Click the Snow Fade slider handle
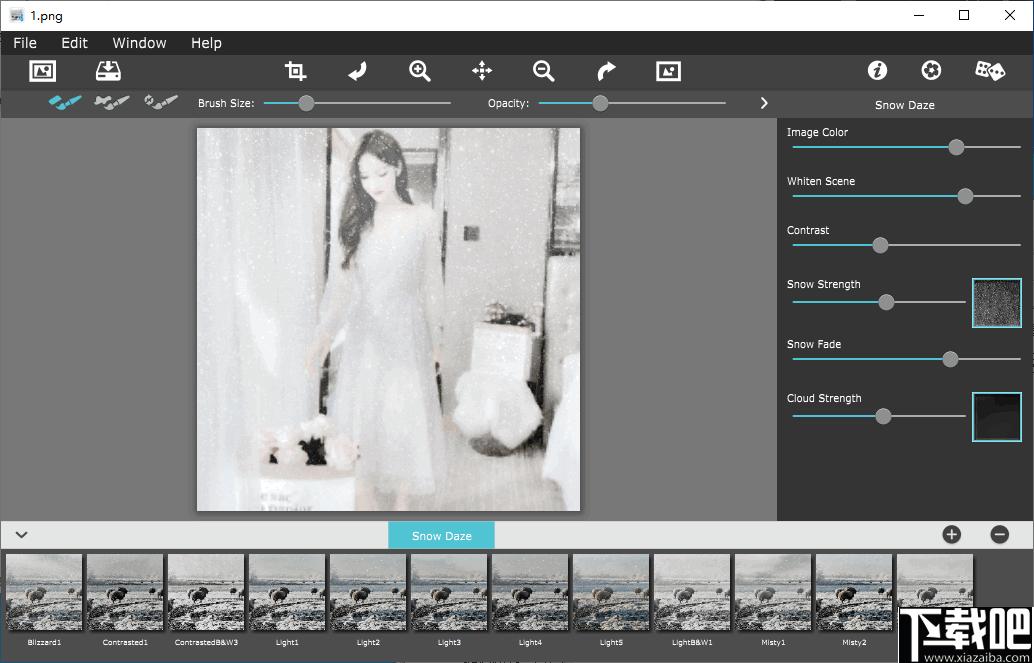The image size is (1034, 663). click(x=950, y=359)
